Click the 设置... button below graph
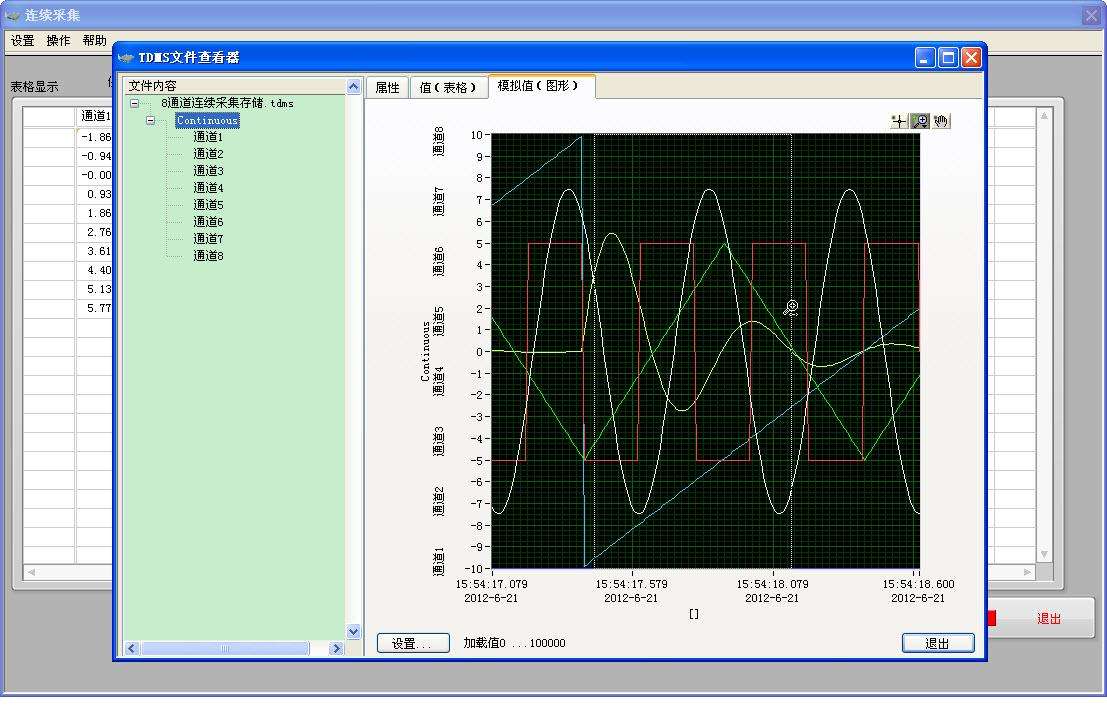The image size is (1107, 719). (x=413, y=643)
